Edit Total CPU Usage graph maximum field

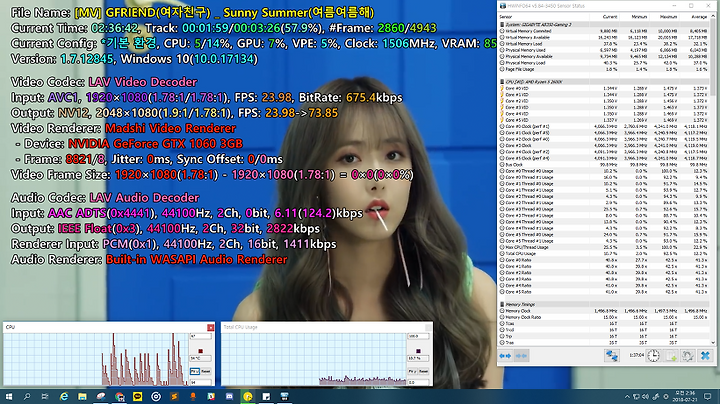coord(418,336)
